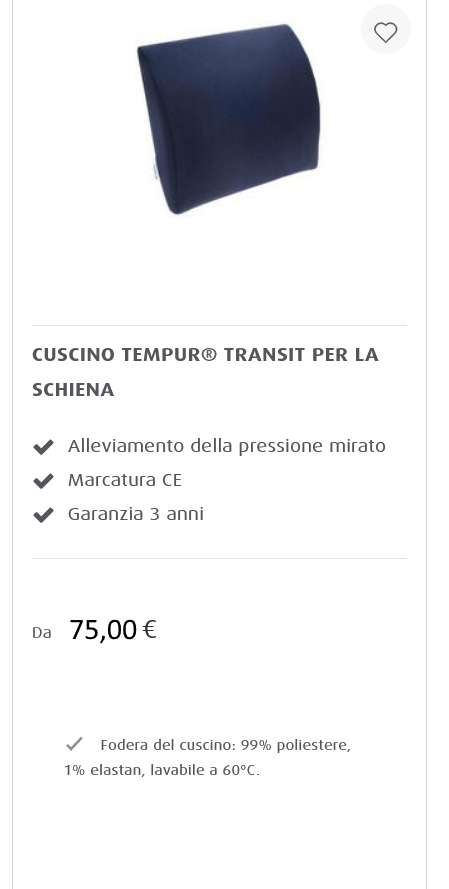
Task: Click the Fodera del cuscino: 99% poliestere line
Action: click(x=226, y=745)
